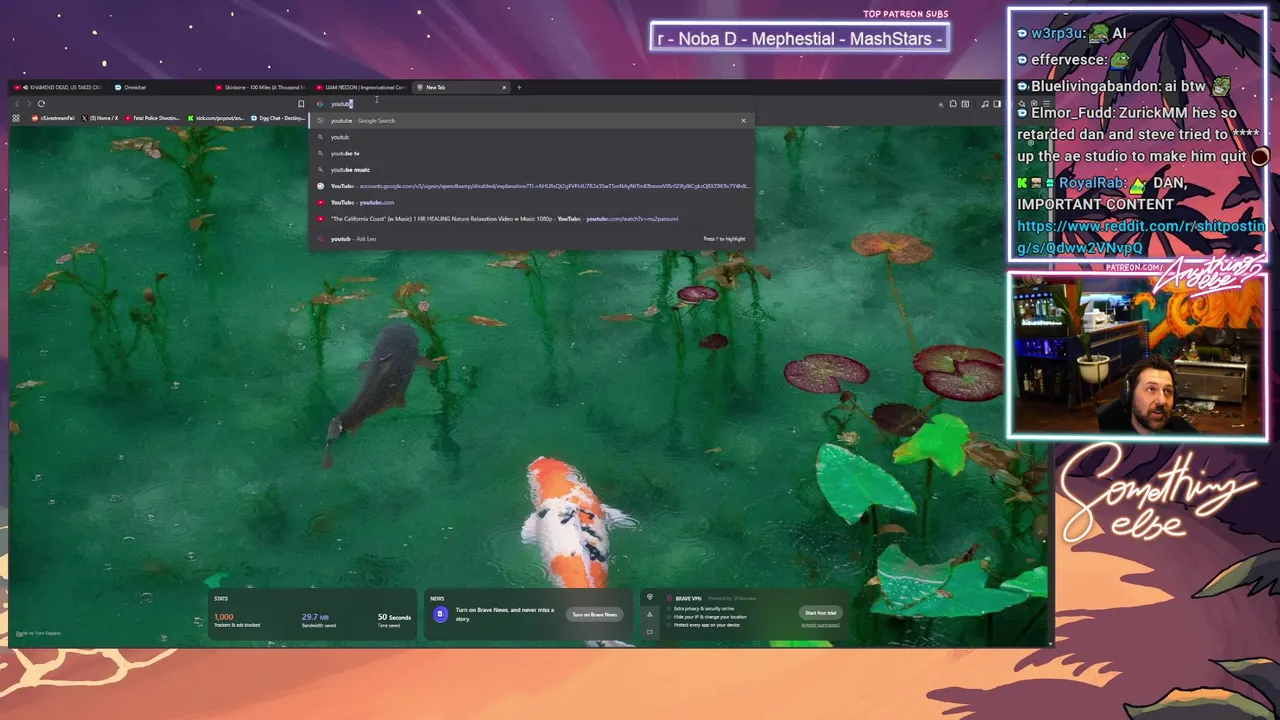Choose the 'youtube music' suggestion

tap(530, 170)
